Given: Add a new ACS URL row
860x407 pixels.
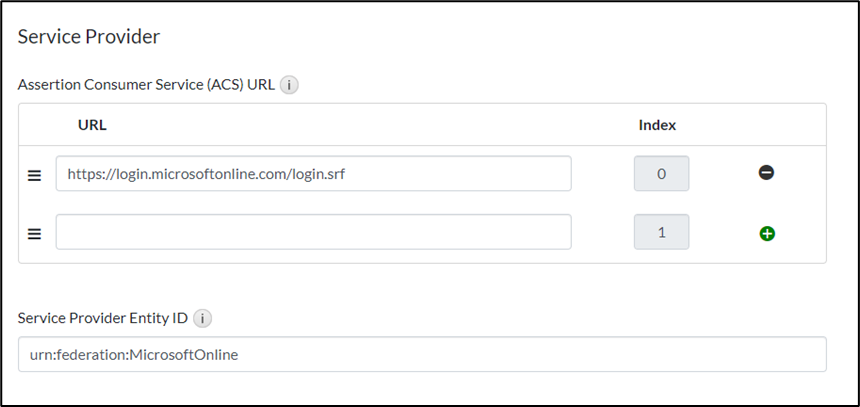Looking at the screenshot, I should click(766, 233).
